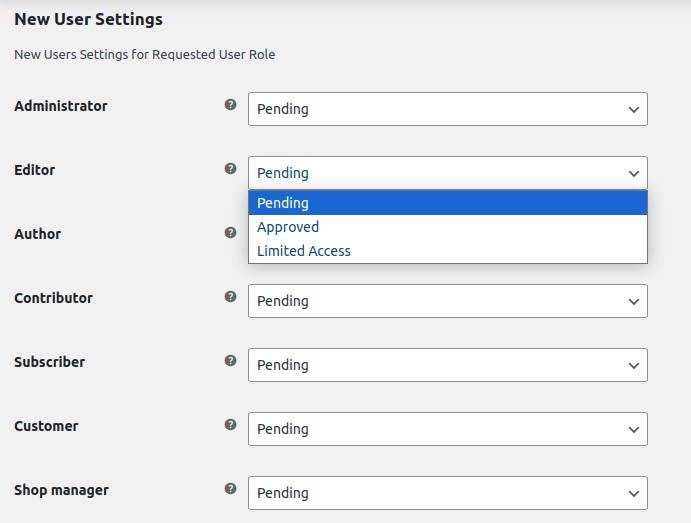Click the help icon next to Administrator
691x523 pixels.
tap(231, 105)
